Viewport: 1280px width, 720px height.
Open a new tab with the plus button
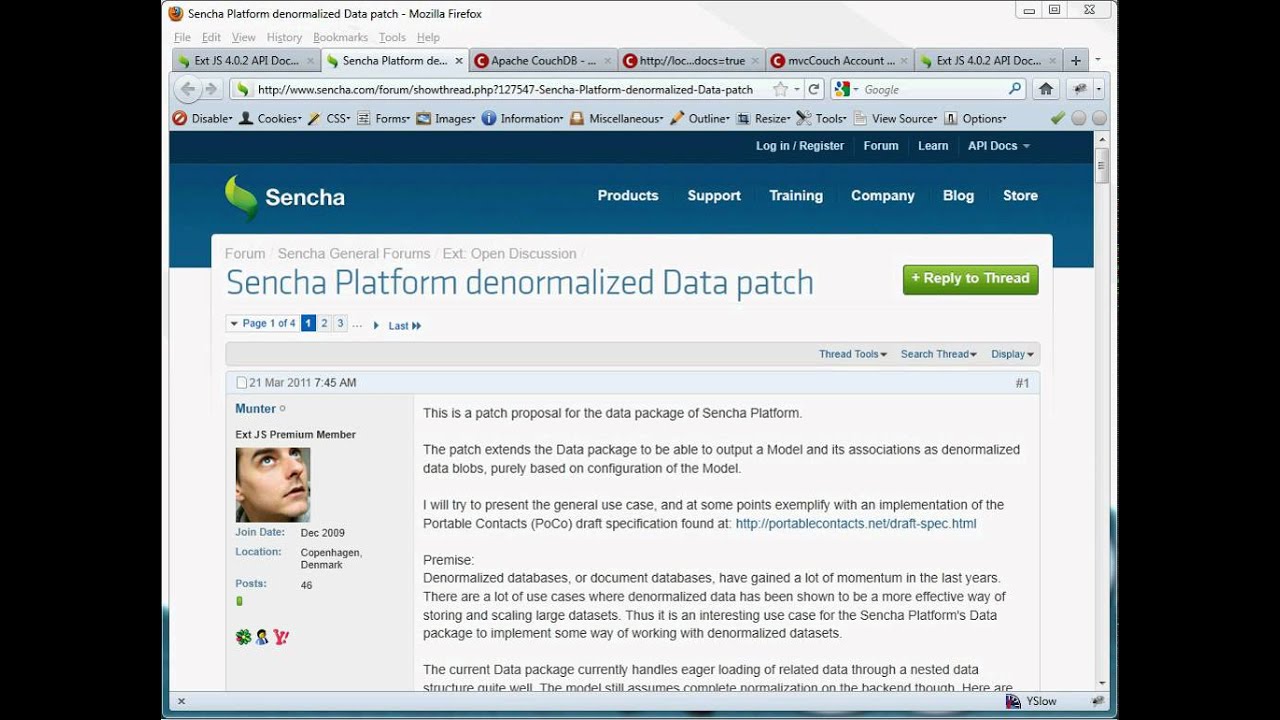point(1076,61)
